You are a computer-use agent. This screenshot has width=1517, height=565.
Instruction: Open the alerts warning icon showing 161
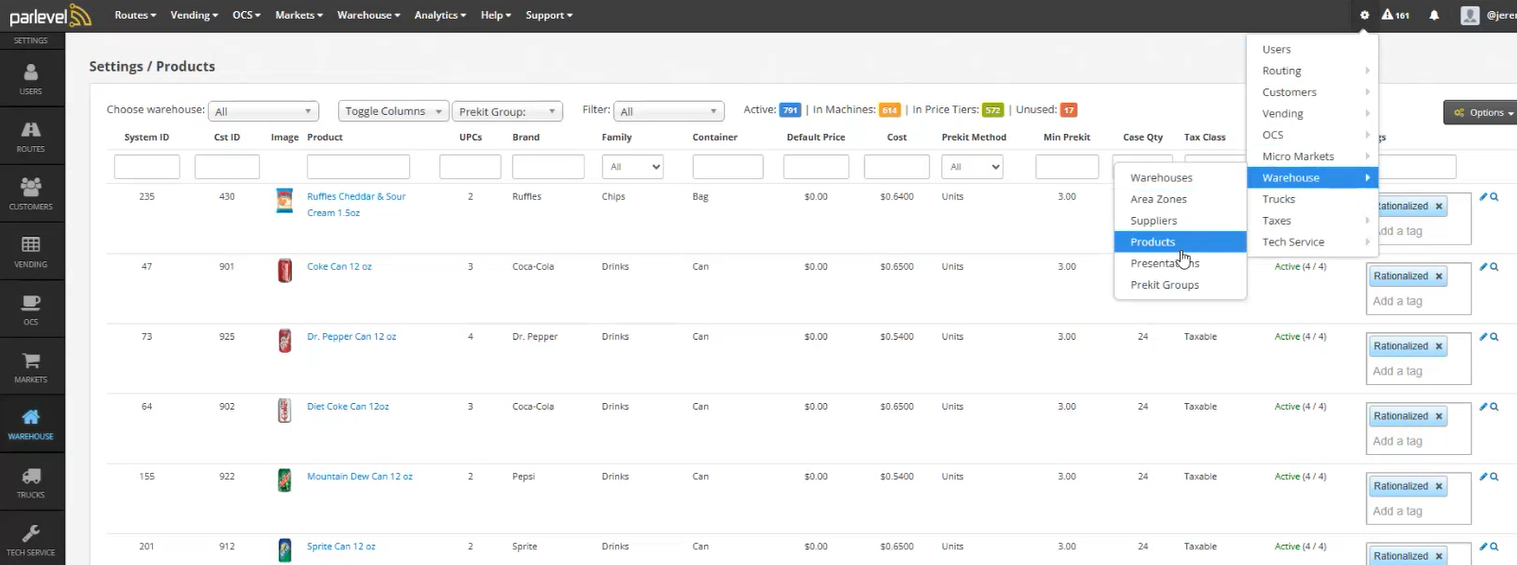(1395, 15)
